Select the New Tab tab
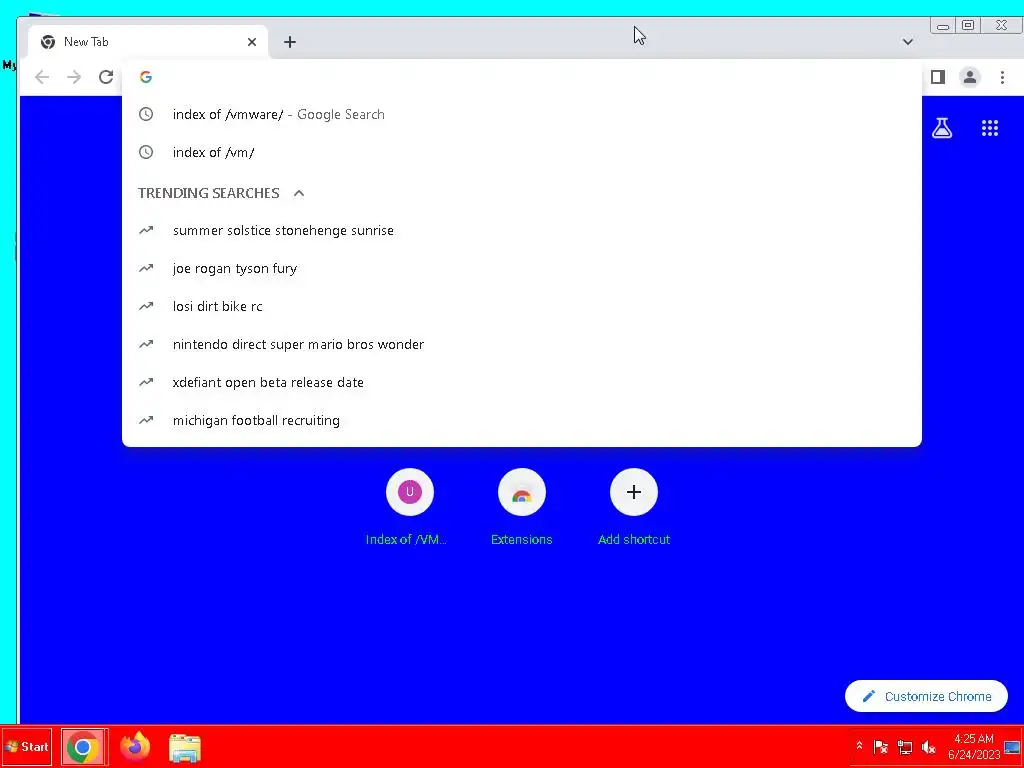 148,42
